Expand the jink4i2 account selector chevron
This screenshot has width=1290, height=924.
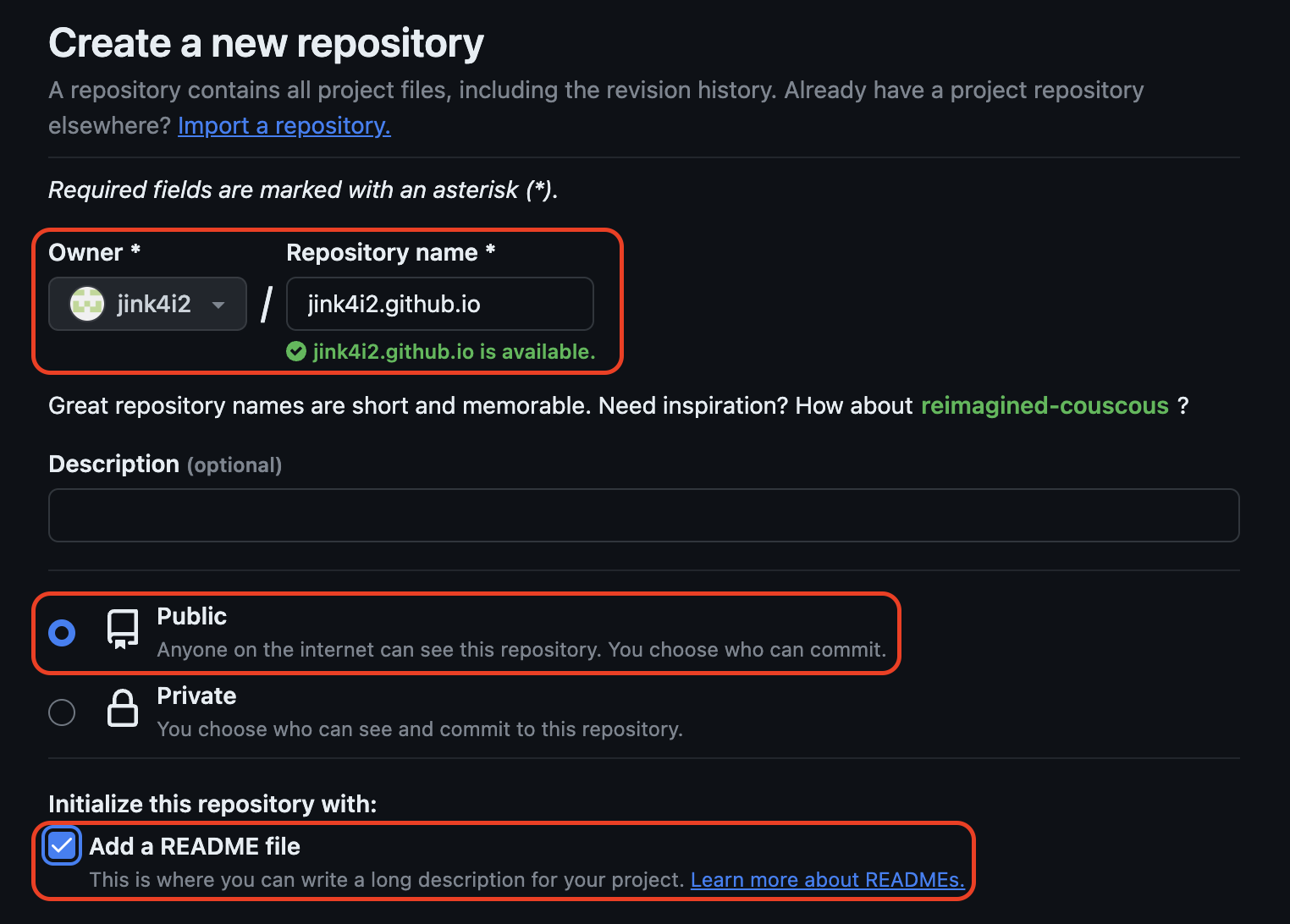click(x=218, y=305)
